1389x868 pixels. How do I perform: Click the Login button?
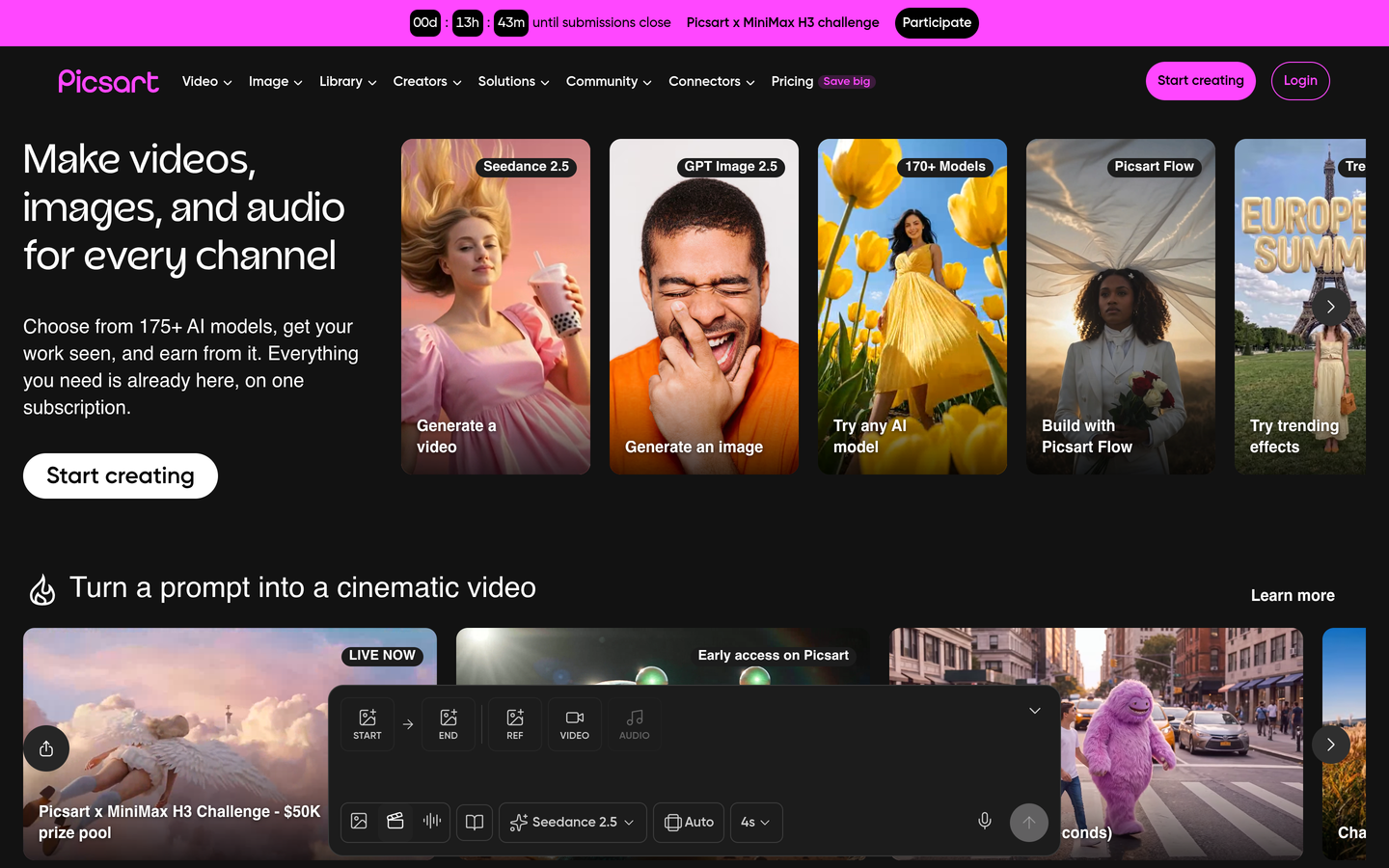[1300, 81]
